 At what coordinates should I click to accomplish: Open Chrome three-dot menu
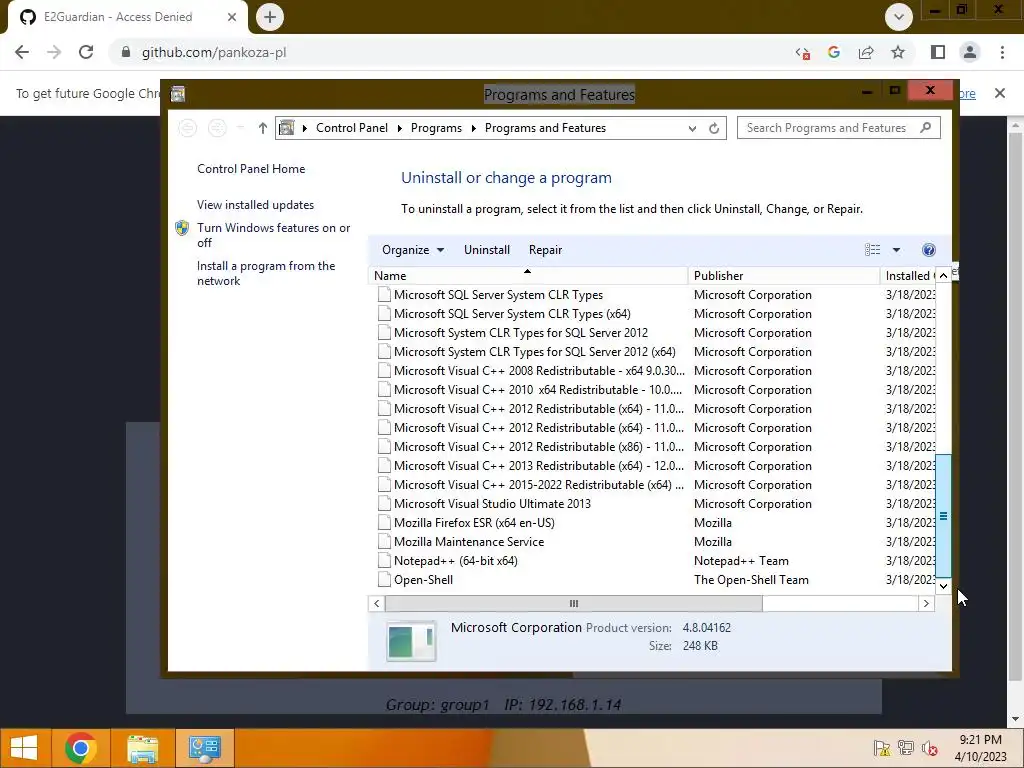[1002, 52]
